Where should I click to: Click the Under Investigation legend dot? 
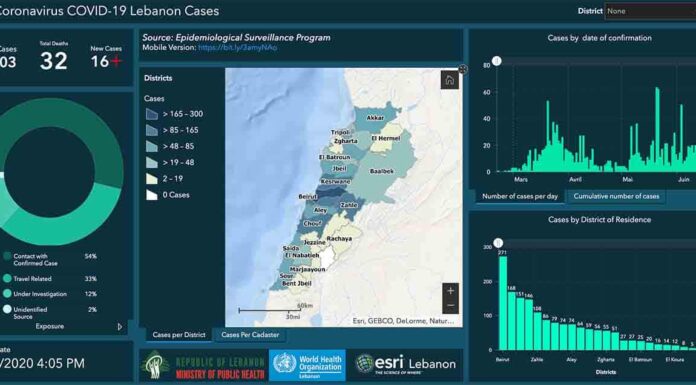(7, 294)
